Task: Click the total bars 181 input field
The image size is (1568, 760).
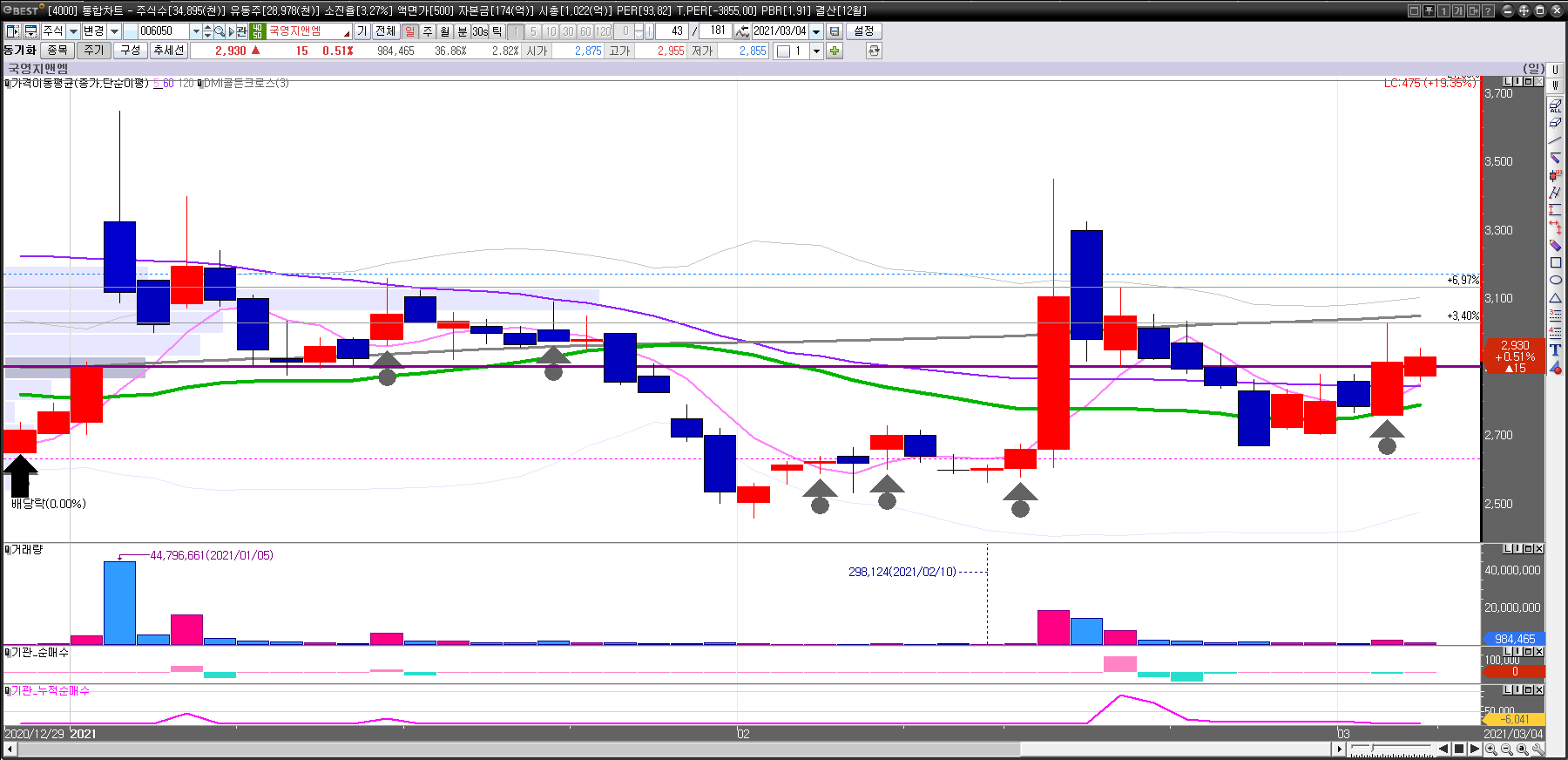Action: [715, 31]
